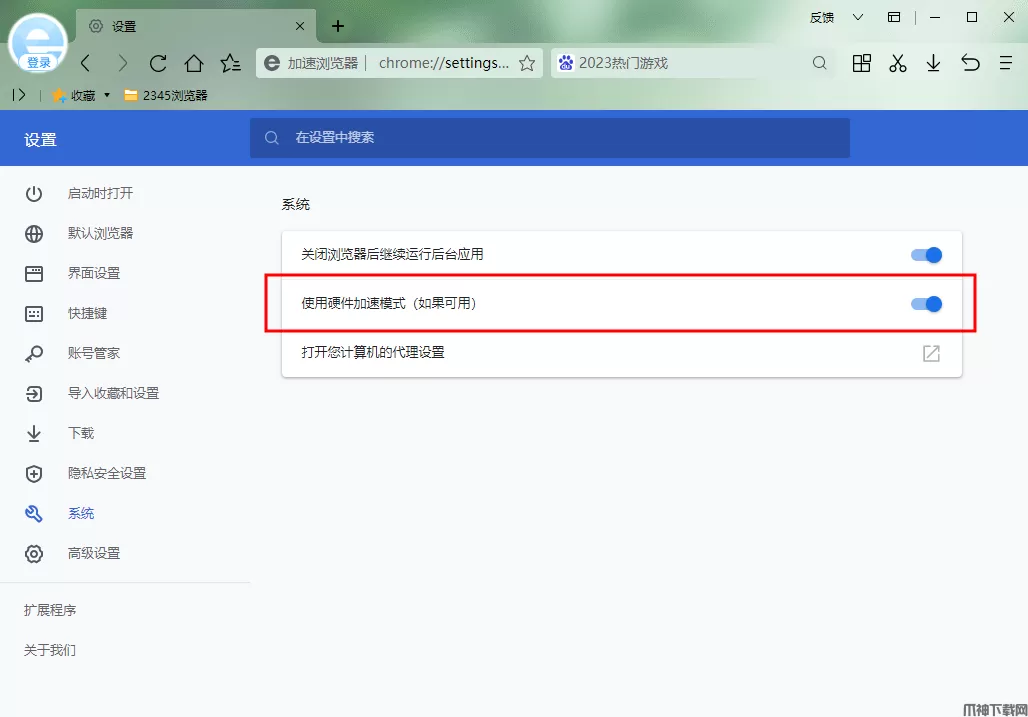Toggle 关闭浏览器后继续运行后台应用 switch

[926, 255]
